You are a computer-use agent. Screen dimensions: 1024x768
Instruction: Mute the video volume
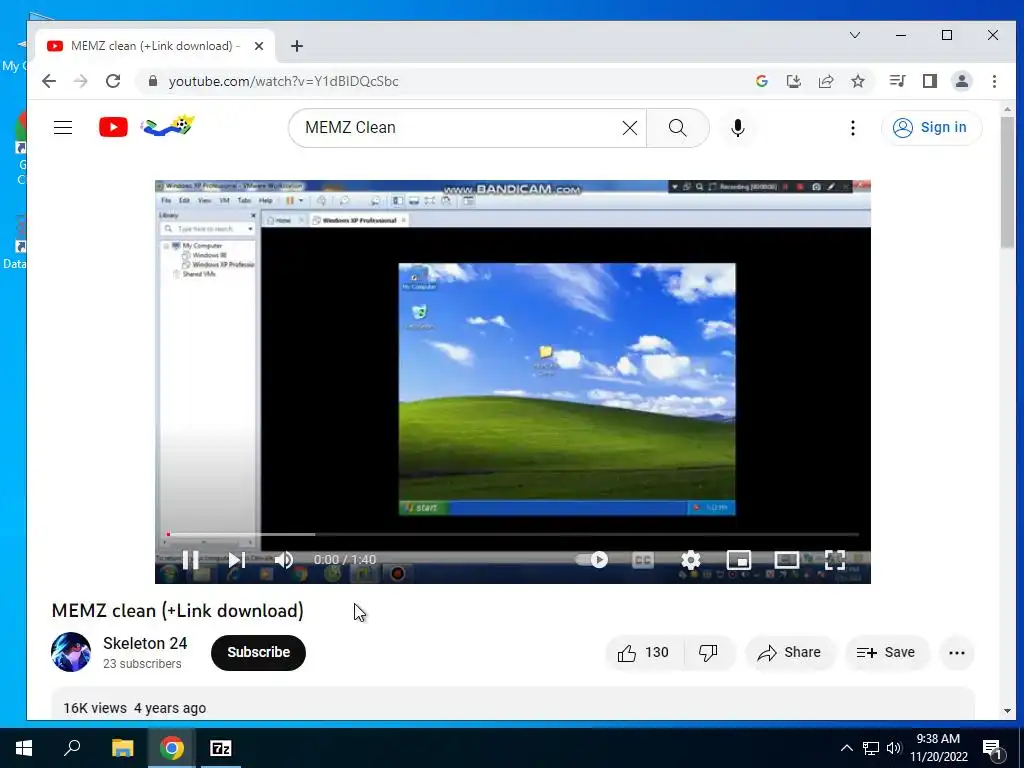pos(284,560)
